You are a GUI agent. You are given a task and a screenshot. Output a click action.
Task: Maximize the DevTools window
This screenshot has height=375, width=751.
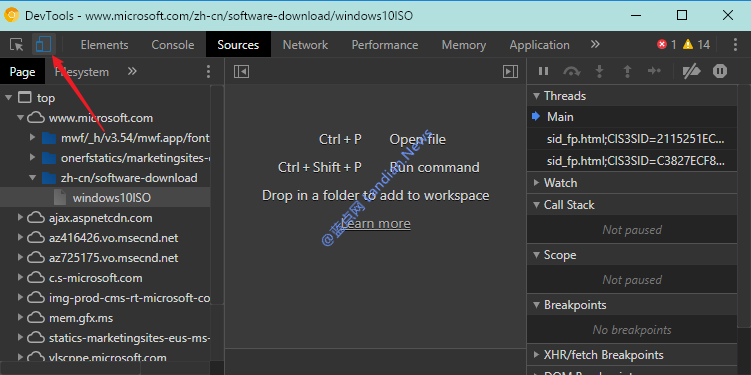(x=682, y=15)
